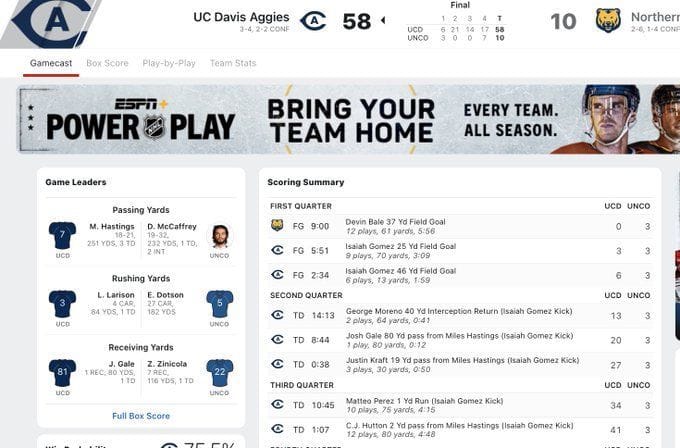Click L. Larison's number 3 jersey icon
This screenshot has width=680, height=448.
pos(62,303)
